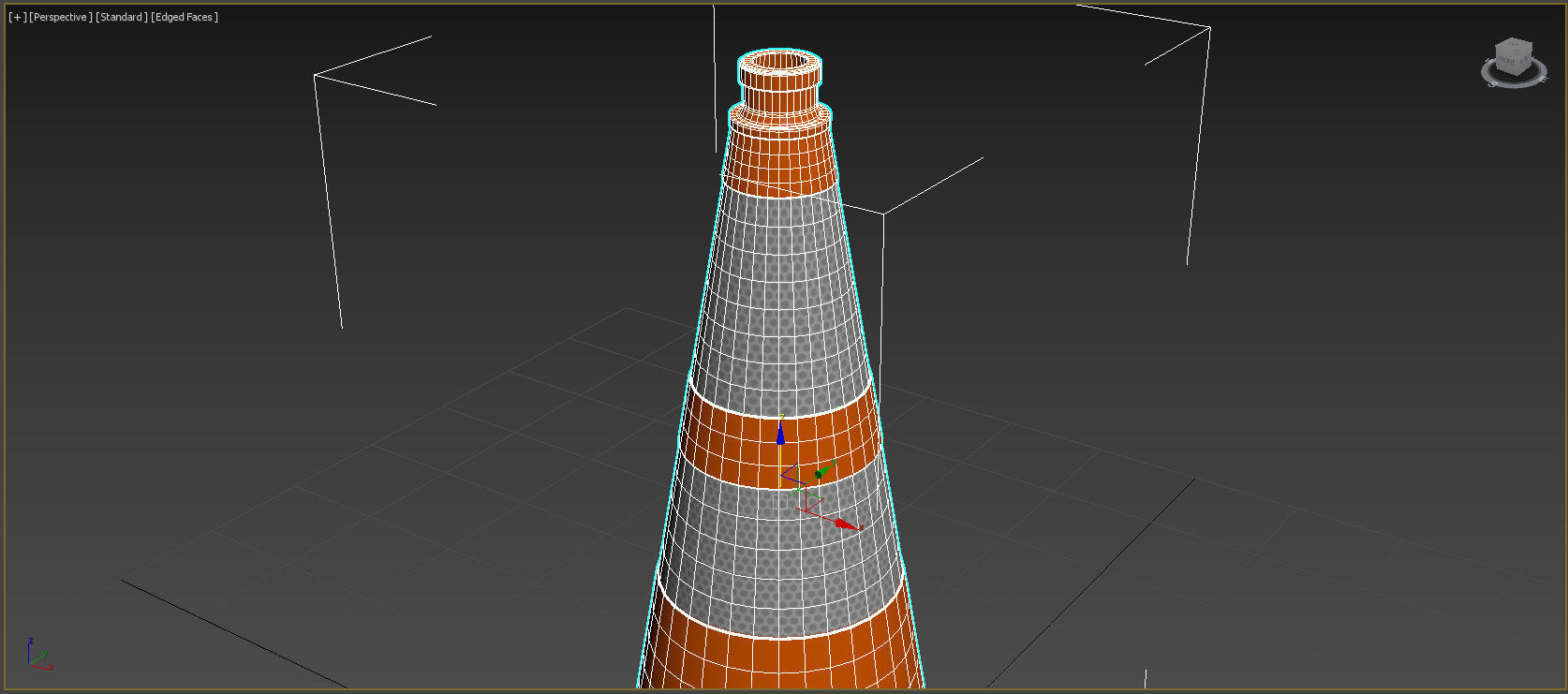Click the ViewCube in the viewport corner
The height and width of the screenshot is (694, 1568).
pyautogui.click(x=1513, y=55)
